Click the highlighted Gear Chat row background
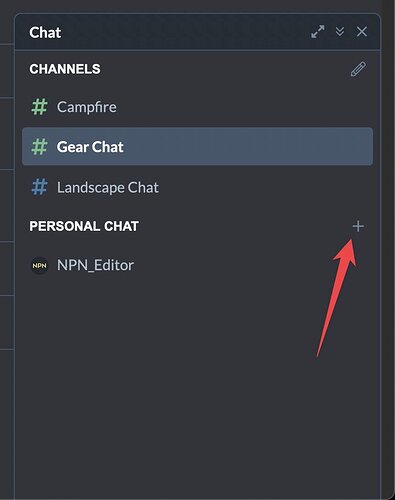Screen dimensions: 395x500 (x=197, y=146)
